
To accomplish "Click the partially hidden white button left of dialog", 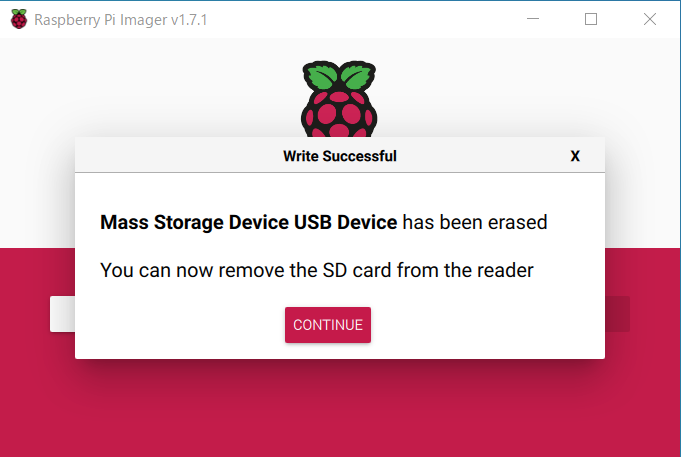I will coord(63,314).
